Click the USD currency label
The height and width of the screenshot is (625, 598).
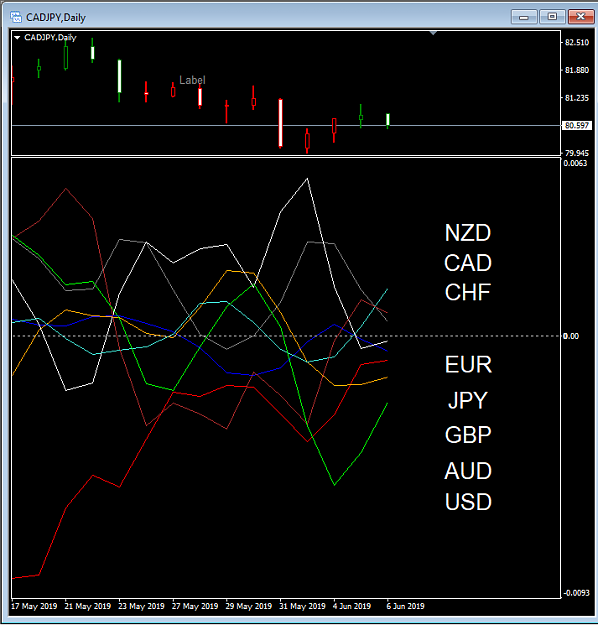[x=468, y=501]
